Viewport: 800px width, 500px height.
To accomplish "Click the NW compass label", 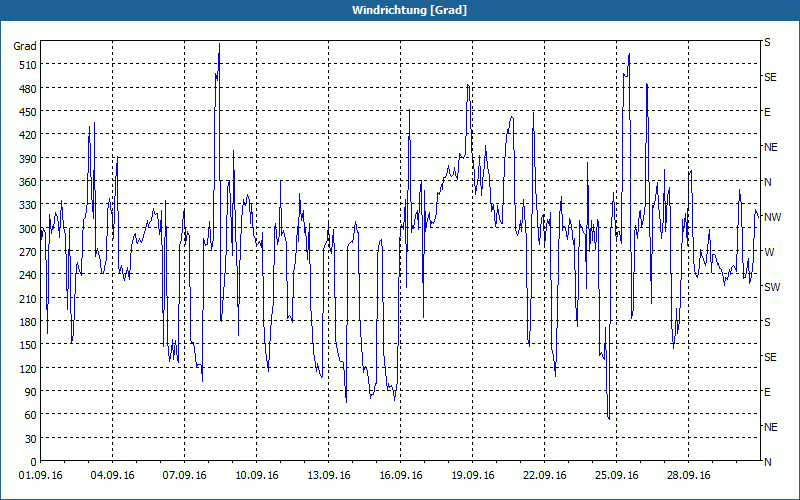I will coord(772,217).
